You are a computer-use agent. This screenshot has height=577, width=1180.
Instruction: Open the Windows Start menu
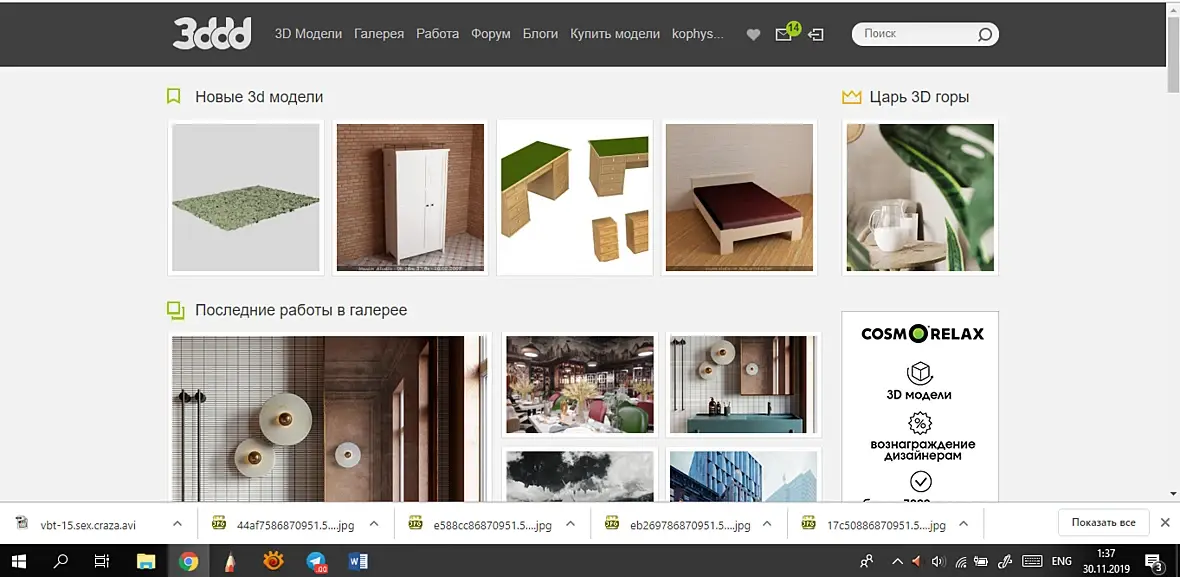[19, 560]
